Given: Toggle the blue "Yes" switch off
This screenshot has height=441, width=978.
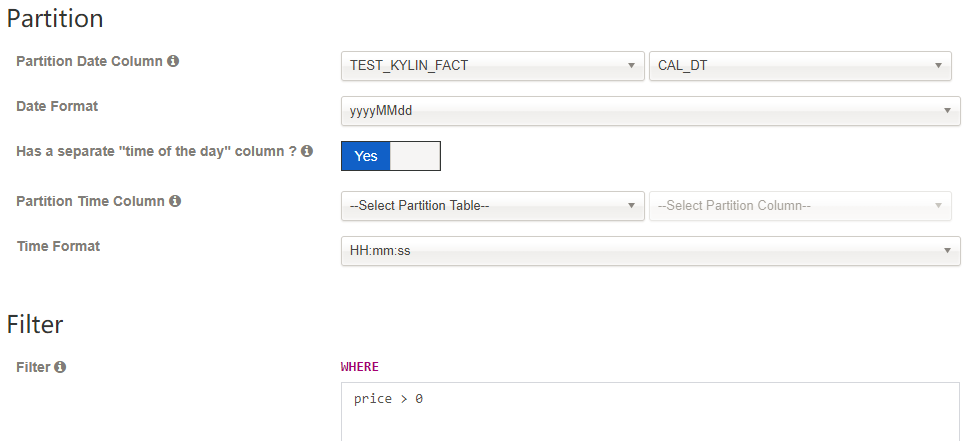Looking at the screenshot, I should point(366,156).
